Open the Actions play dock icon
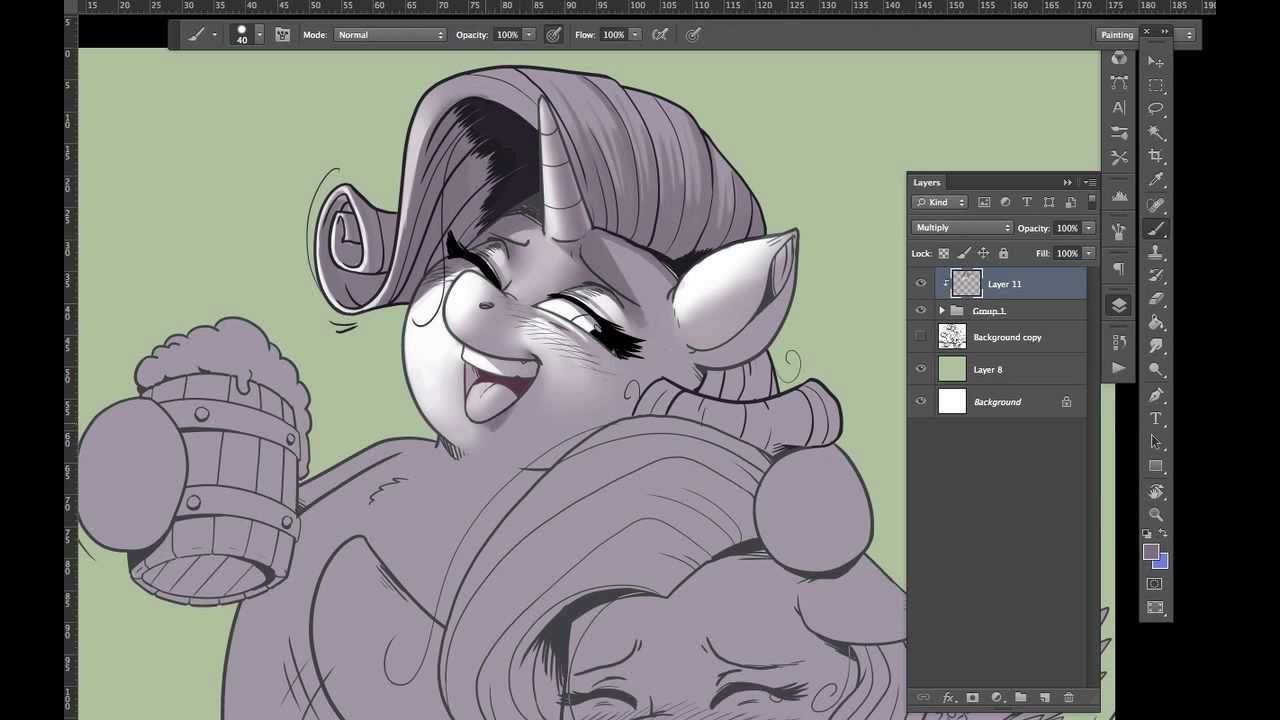Screen dimensions: 1280x720 (x=1119, y=368)
